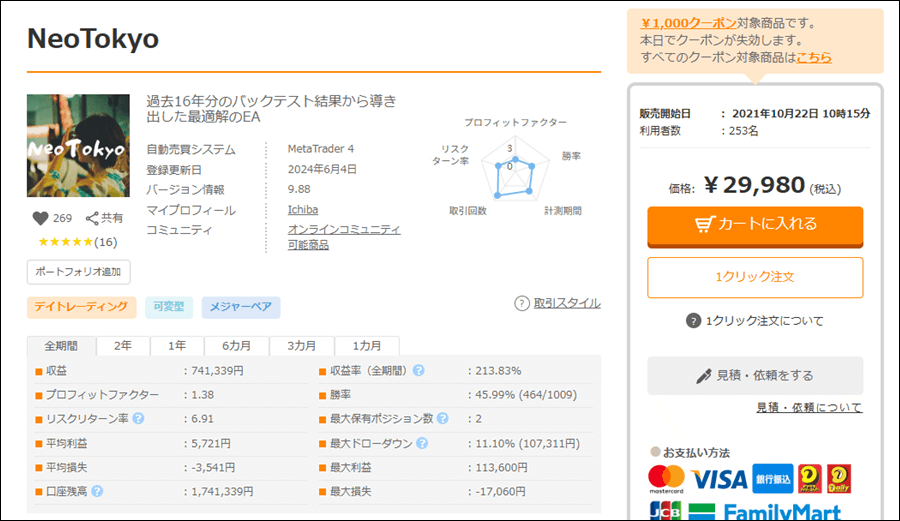Click the heart favorite icon
The width and height of the screenshot is (900, 521).
(x=41, y=218)
